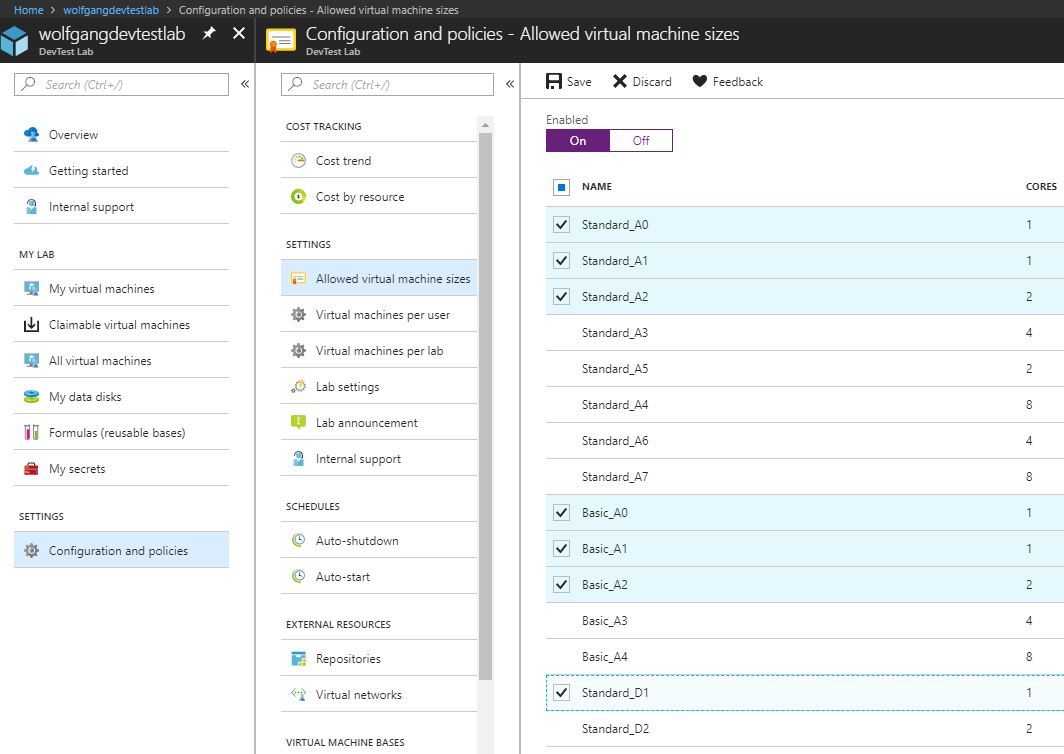Click the Lab announcement icon
Viewport: 1064px width, 754px height.
point(299,422)
